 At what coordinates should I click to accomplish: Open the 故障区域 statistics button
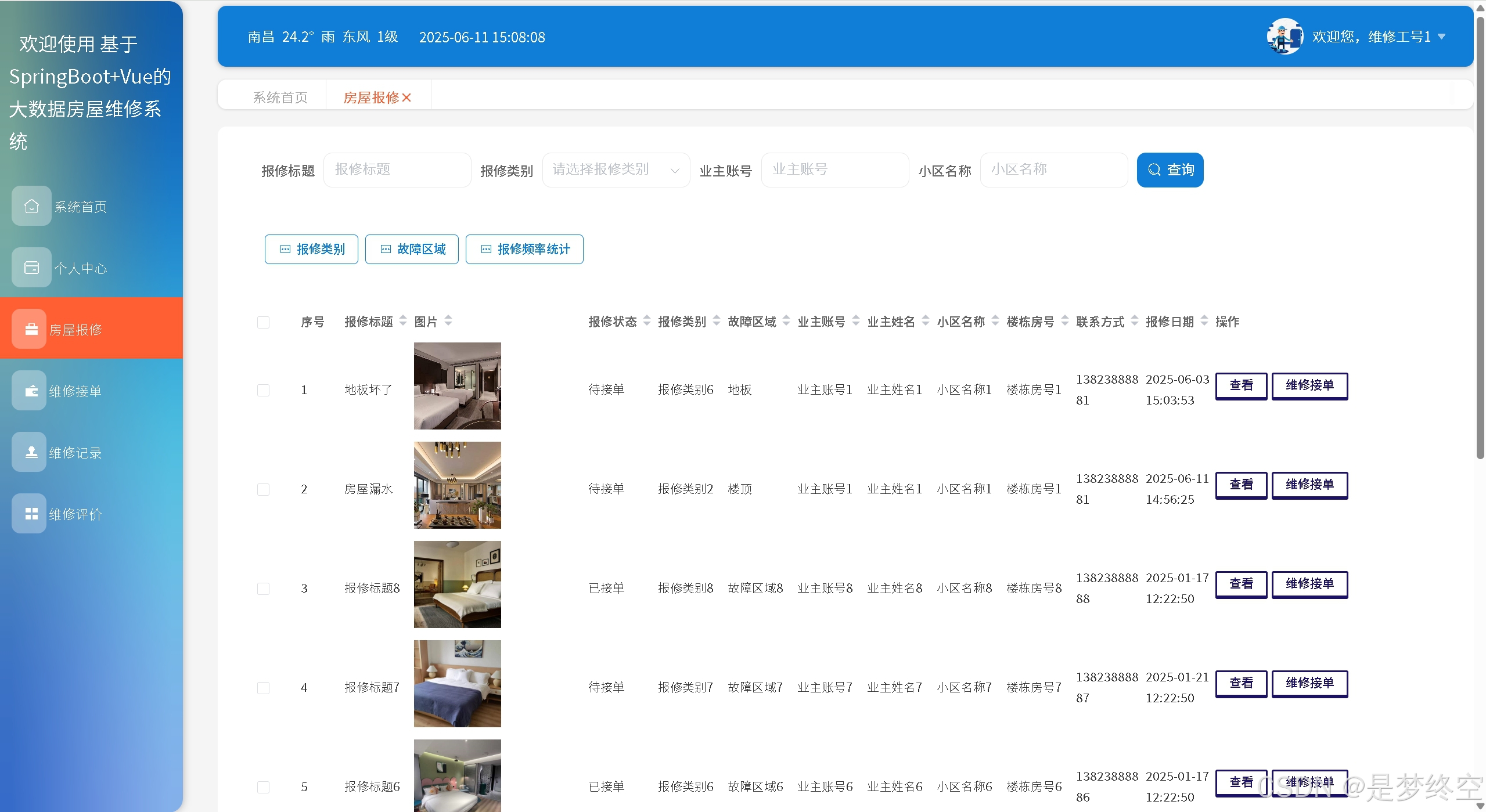tap(412, 249)
